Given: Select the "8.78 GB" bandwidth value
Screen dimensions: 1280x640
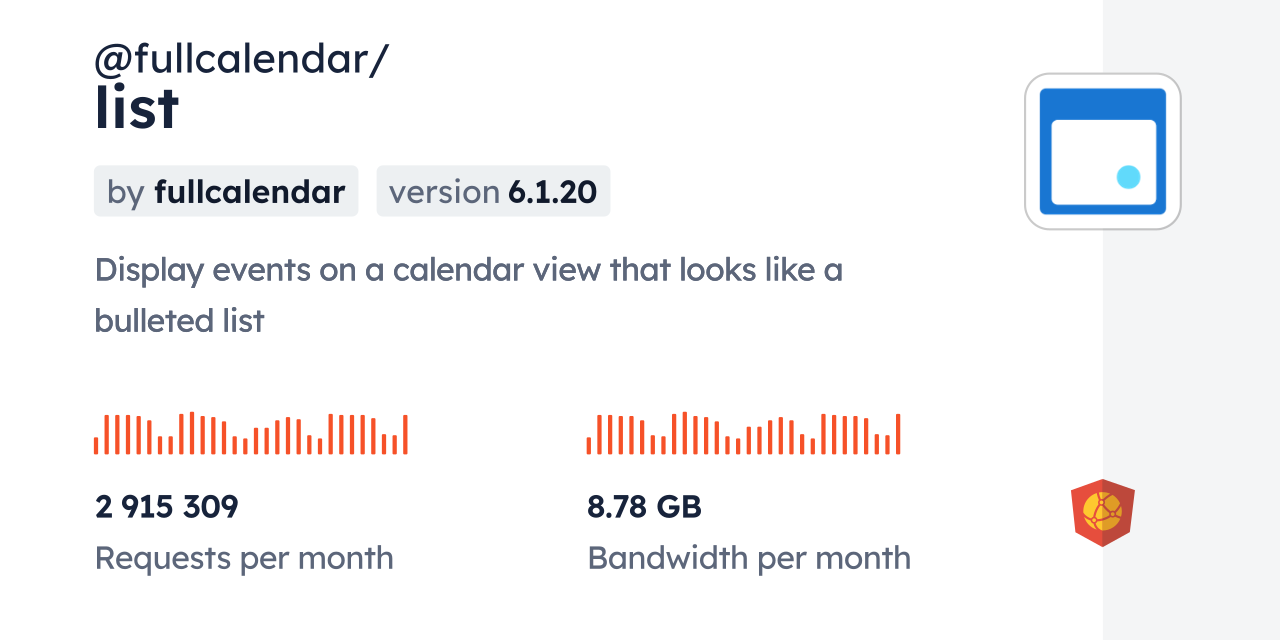Looking at the screenshot, I should pos(645,507).
